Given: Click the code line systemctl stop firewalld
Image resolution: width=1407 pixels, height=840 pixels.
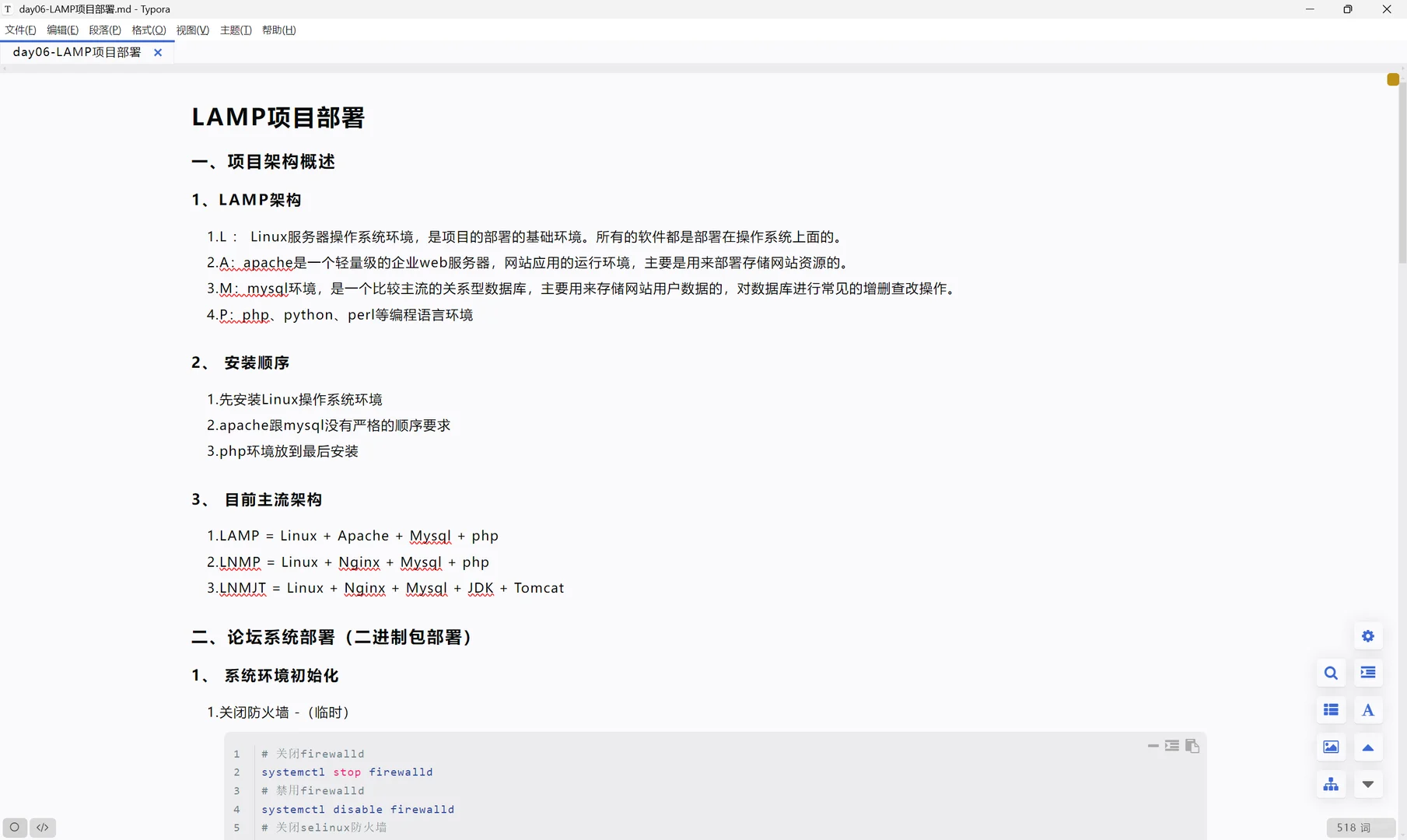Looking at the screenshot, I should pyautogui.click(x=347, y=772).
